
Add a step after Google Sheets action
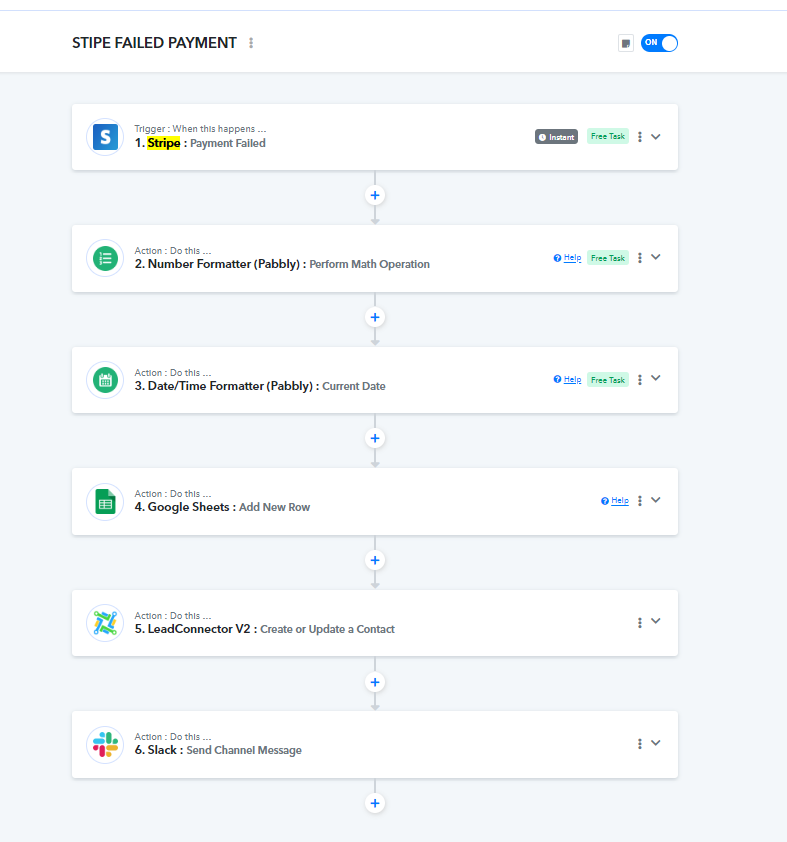[x=375, y=560]
